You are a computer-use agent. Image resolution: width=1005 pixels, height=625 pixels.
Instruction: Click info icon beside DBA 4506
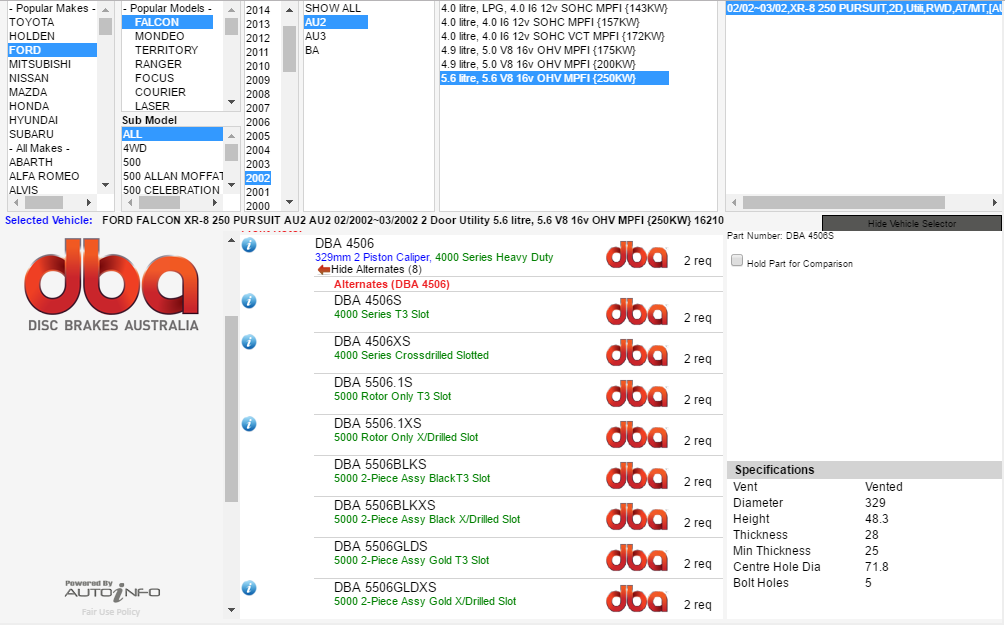pos(249,245)
